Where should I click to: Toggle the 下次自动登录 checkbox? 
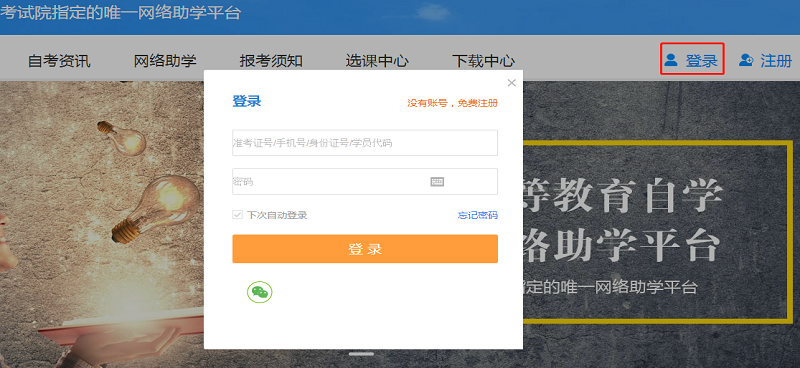click(237, 215)
